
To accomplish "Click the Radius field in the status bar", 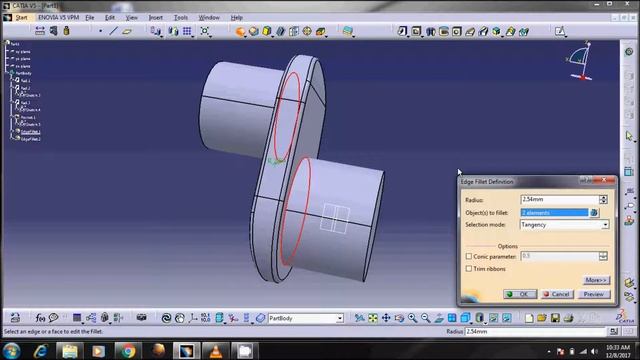I will pyautogui.click(x=537, y=331).
